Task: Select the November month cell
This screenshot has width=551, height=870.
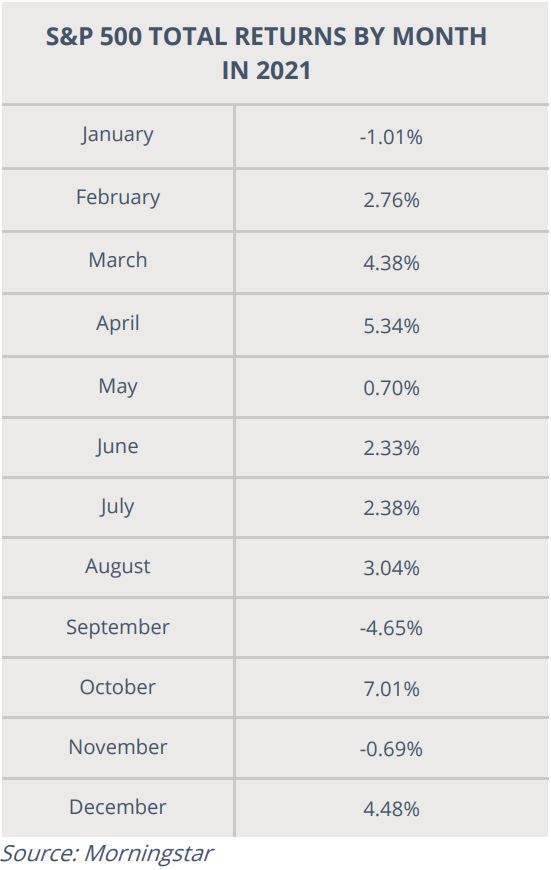Action: (118, 747)
